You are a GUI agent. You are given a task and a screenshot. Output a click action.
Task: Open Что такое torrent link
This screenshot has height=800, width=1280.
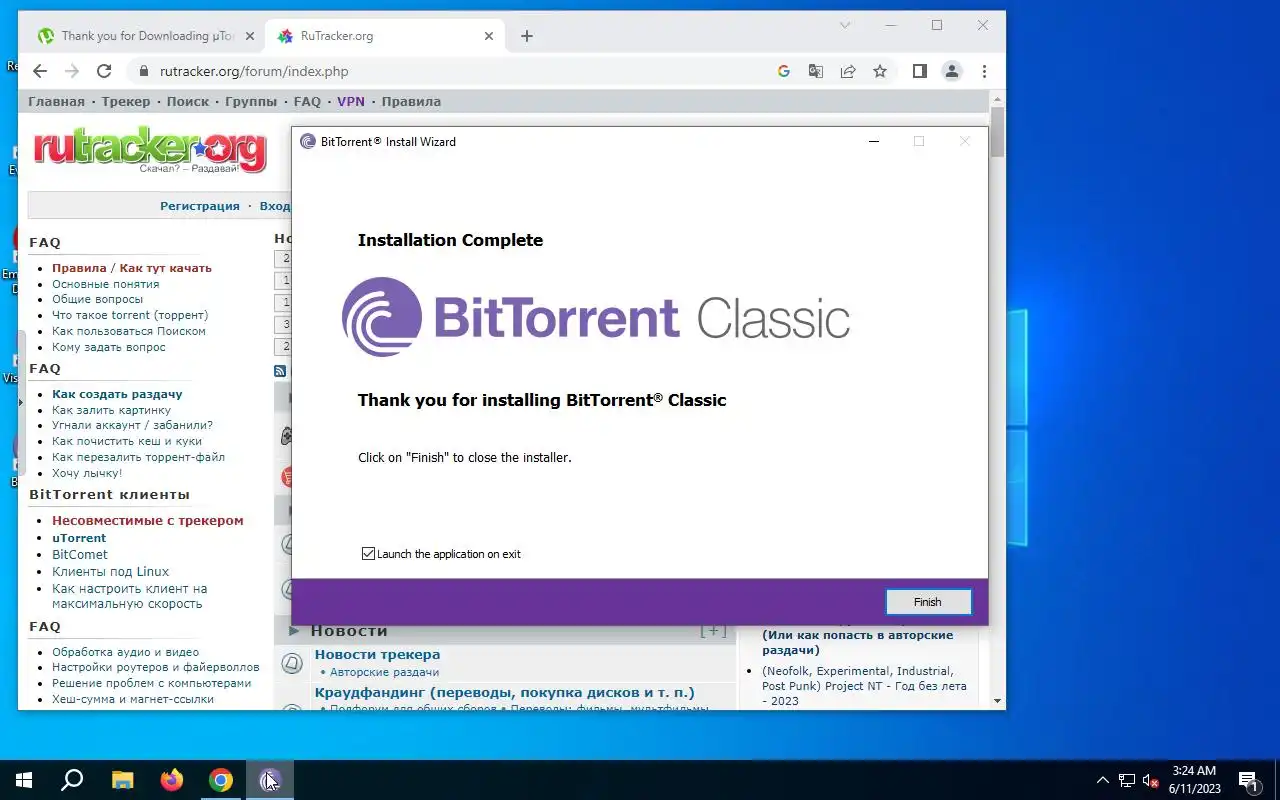click(130, 315)
